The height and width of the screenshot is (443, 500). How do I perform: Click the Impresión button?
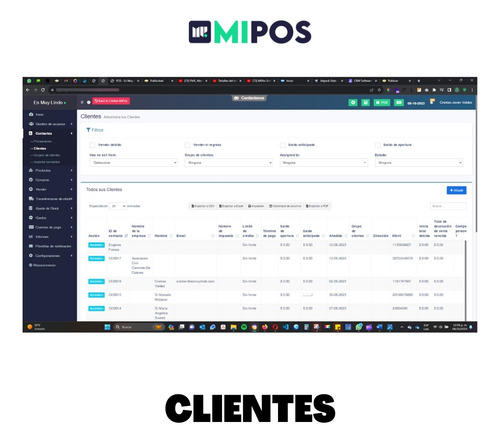pyautogui.click(x=256, y=206)
